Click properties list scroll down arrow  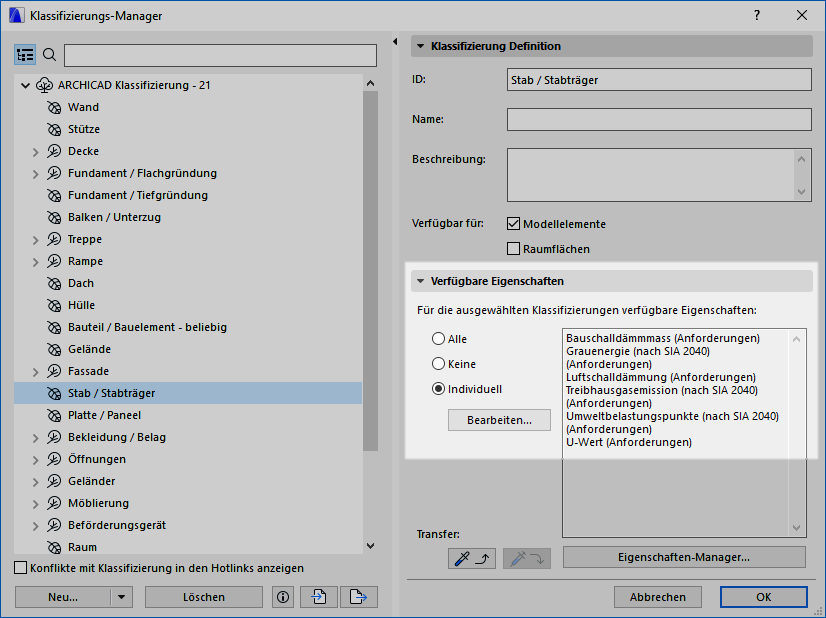pyautogui.click(x=796, y=528)
